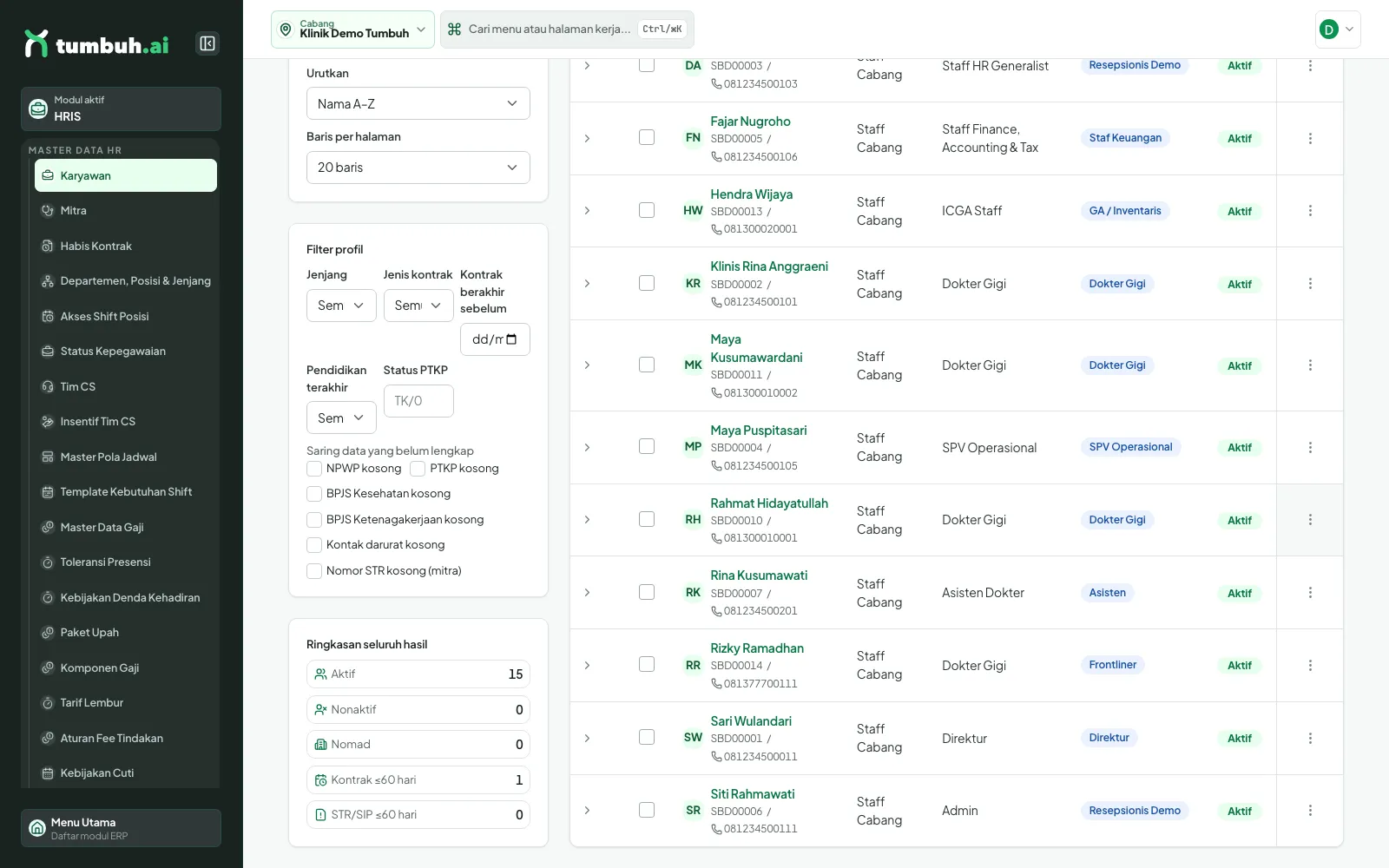Go to Habis Kontrak in sidebar

tap(126, 246)
